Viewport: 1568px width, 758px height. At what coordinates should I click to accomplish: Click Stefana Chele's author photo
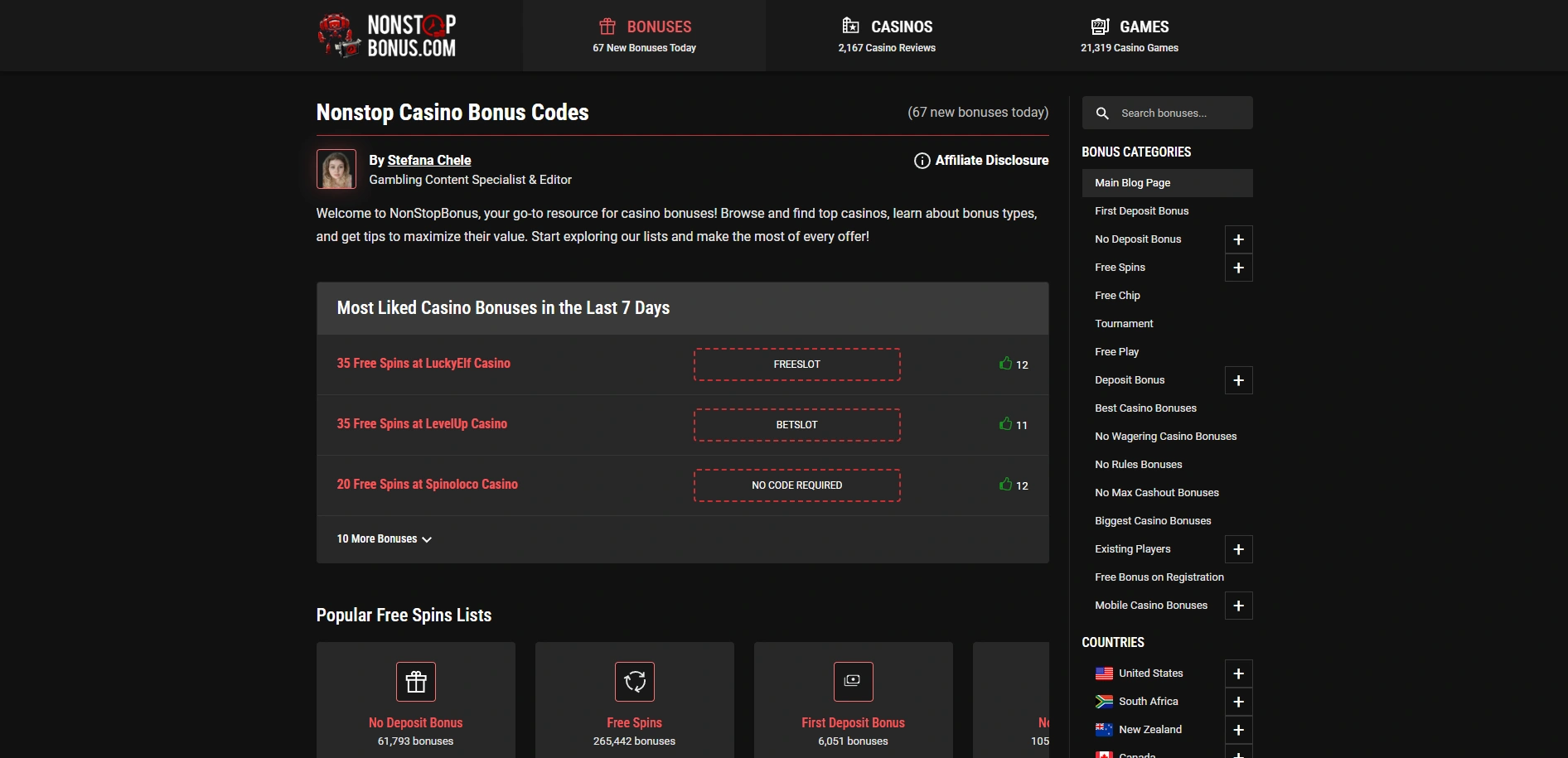click(336, 169)
